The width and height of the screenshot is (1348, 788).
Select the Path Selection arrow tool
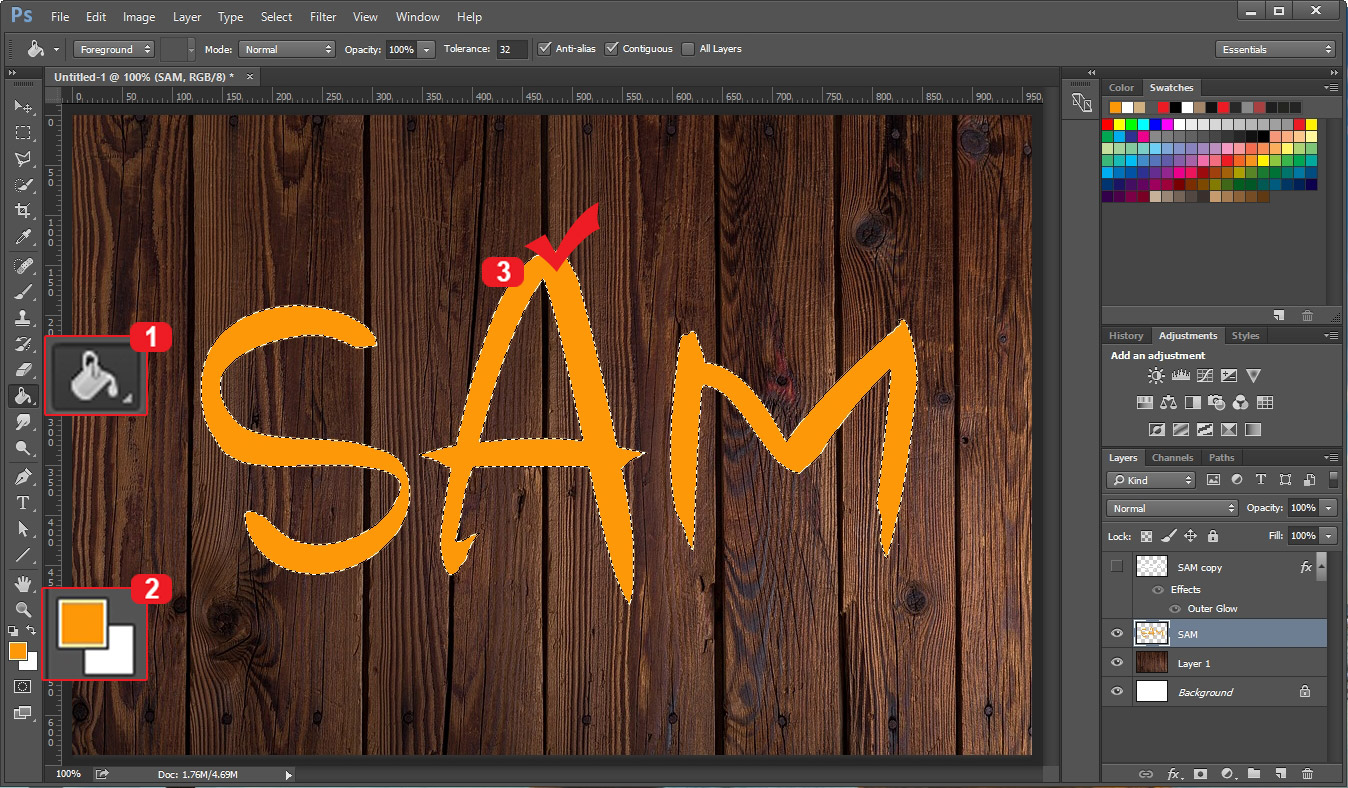click(x=23, y=529)
